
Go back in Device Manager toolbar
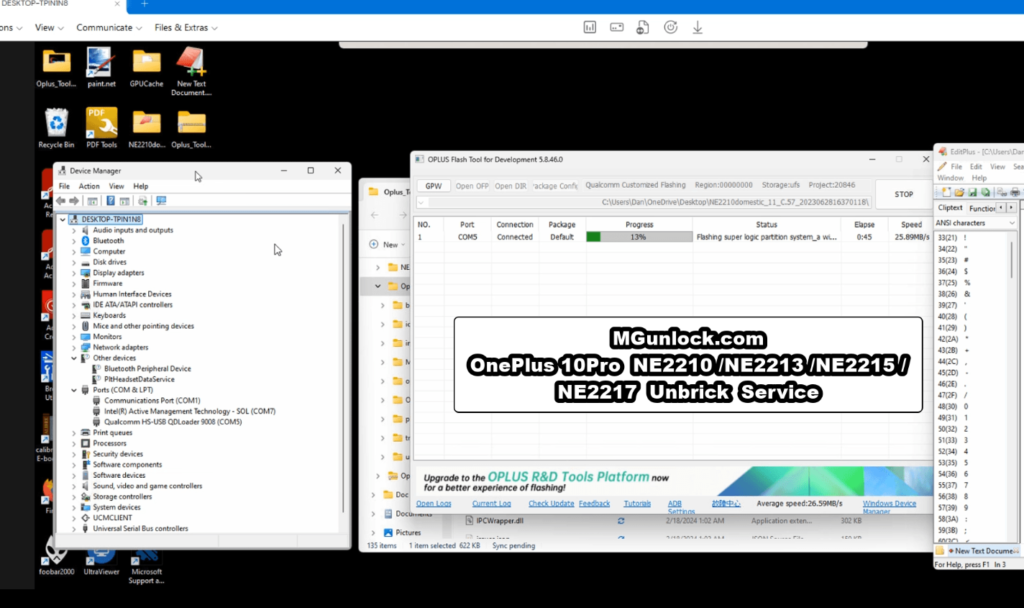click(x=61, y=201)
